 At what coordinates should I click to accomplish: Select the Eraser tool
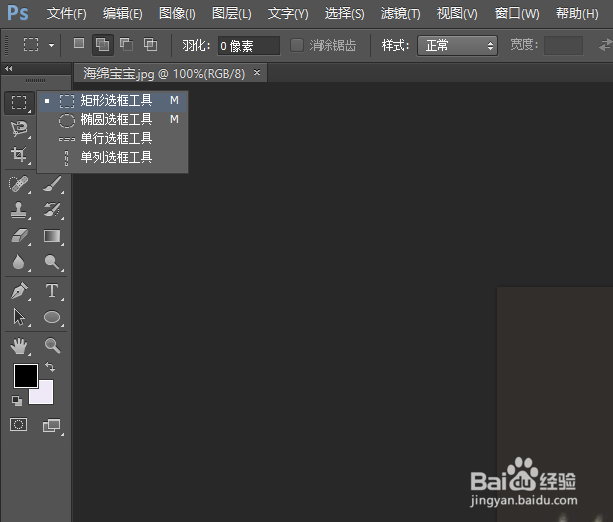click(19, 236)
